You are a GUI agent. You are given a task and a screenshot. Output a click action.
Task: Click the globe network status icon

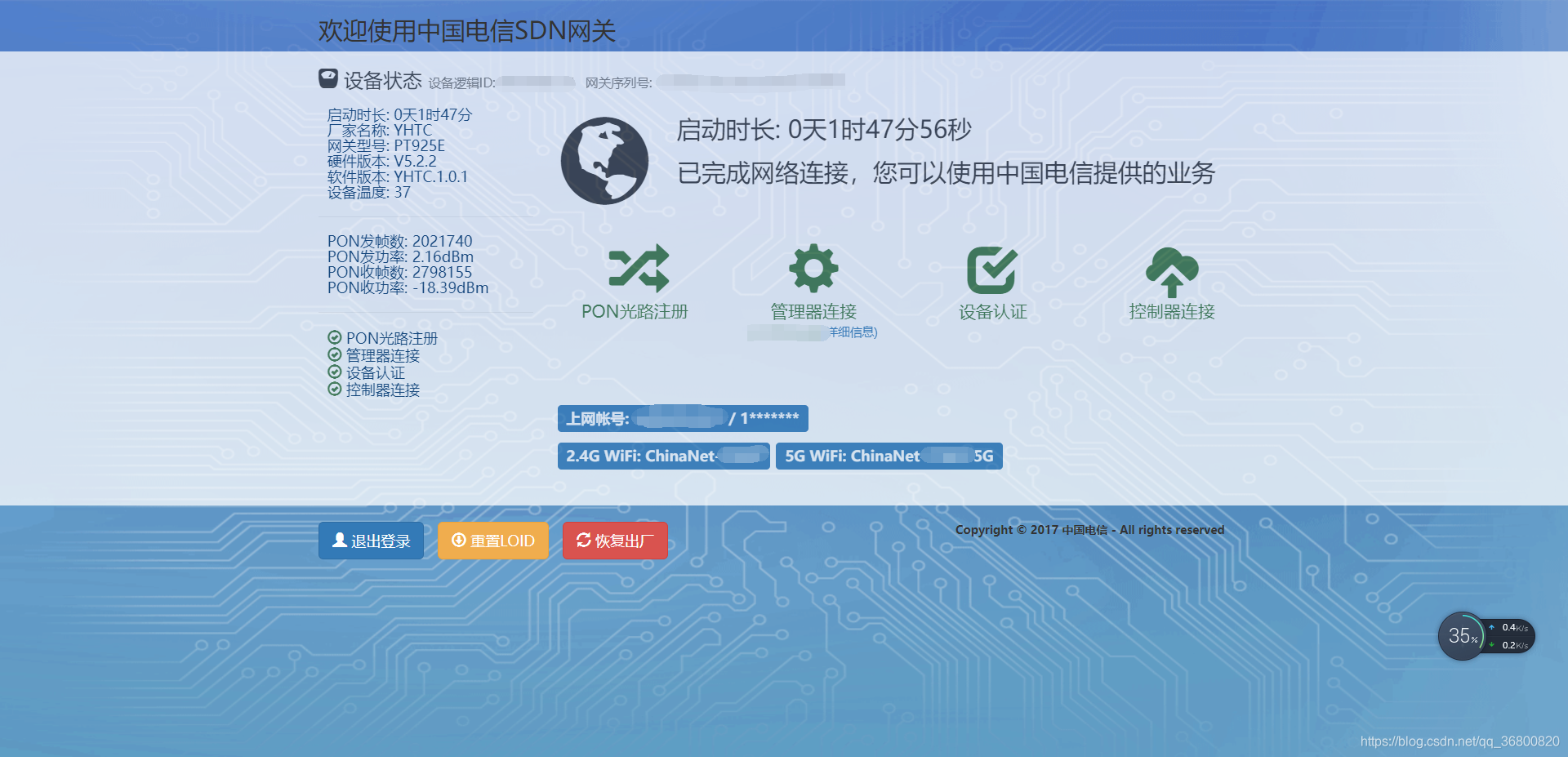click(x=604, y=161)
